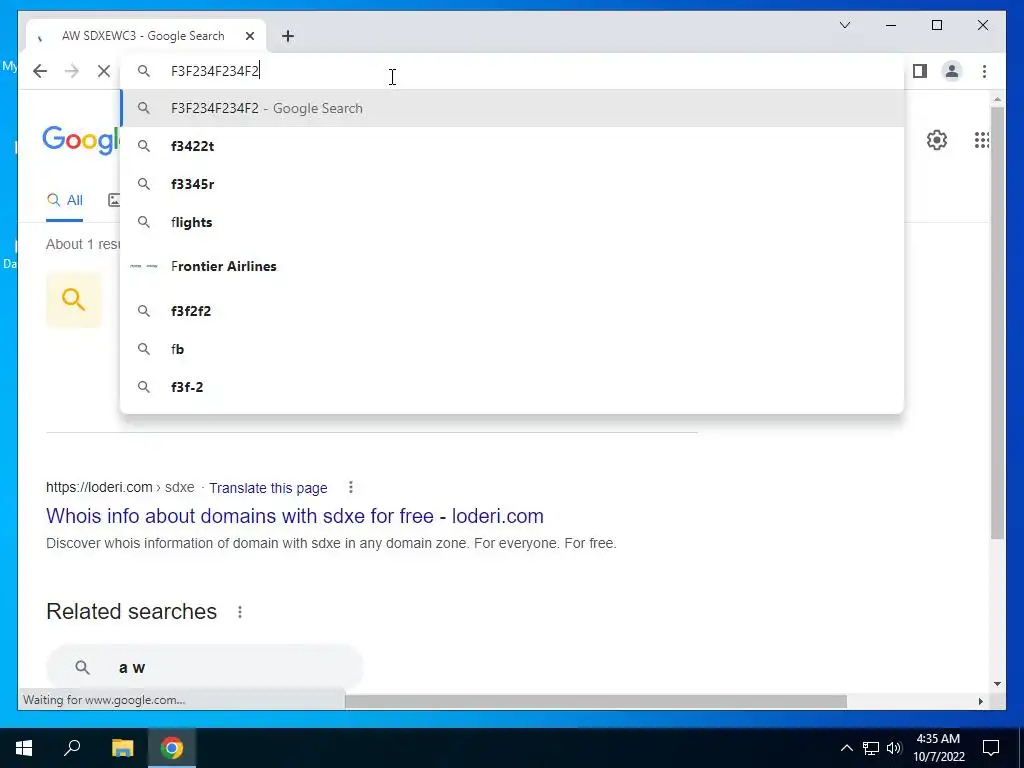
Task: Open the side panel icon
Action: click(920, 71)
